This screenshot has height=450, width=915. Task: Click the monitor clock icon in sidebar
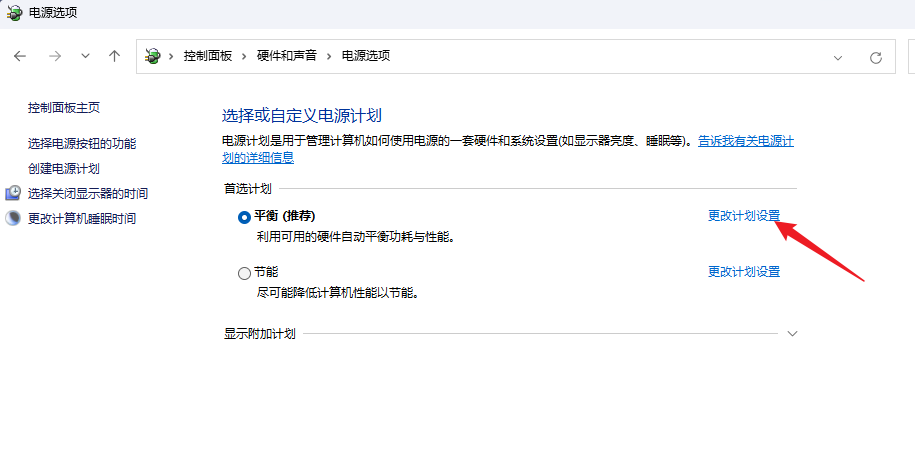pos(13,193)
